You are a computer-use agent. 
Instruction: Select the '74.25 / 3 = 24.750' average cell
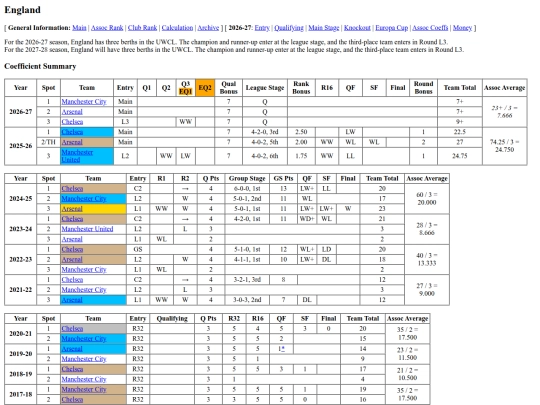(505, 146)
